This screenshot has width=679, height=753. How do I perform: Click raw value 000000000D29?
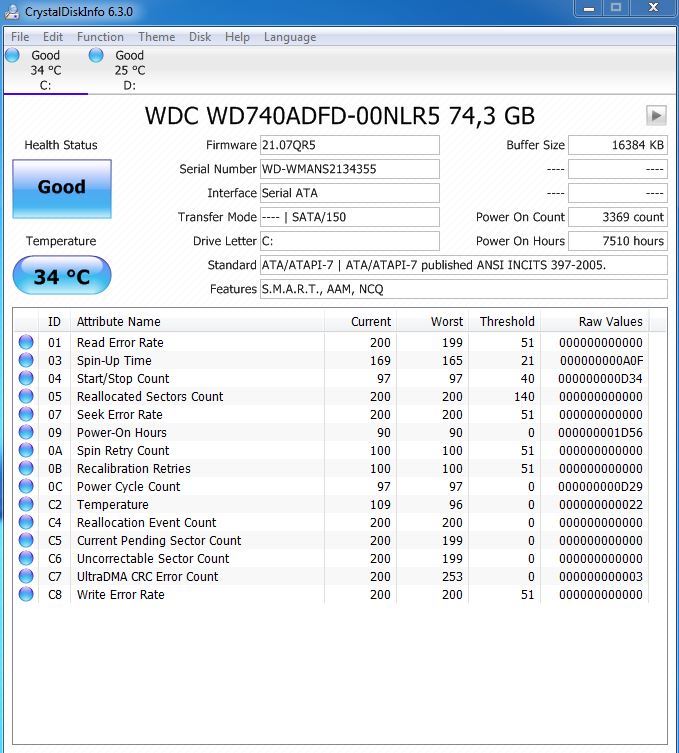click(x=600, y=486)
